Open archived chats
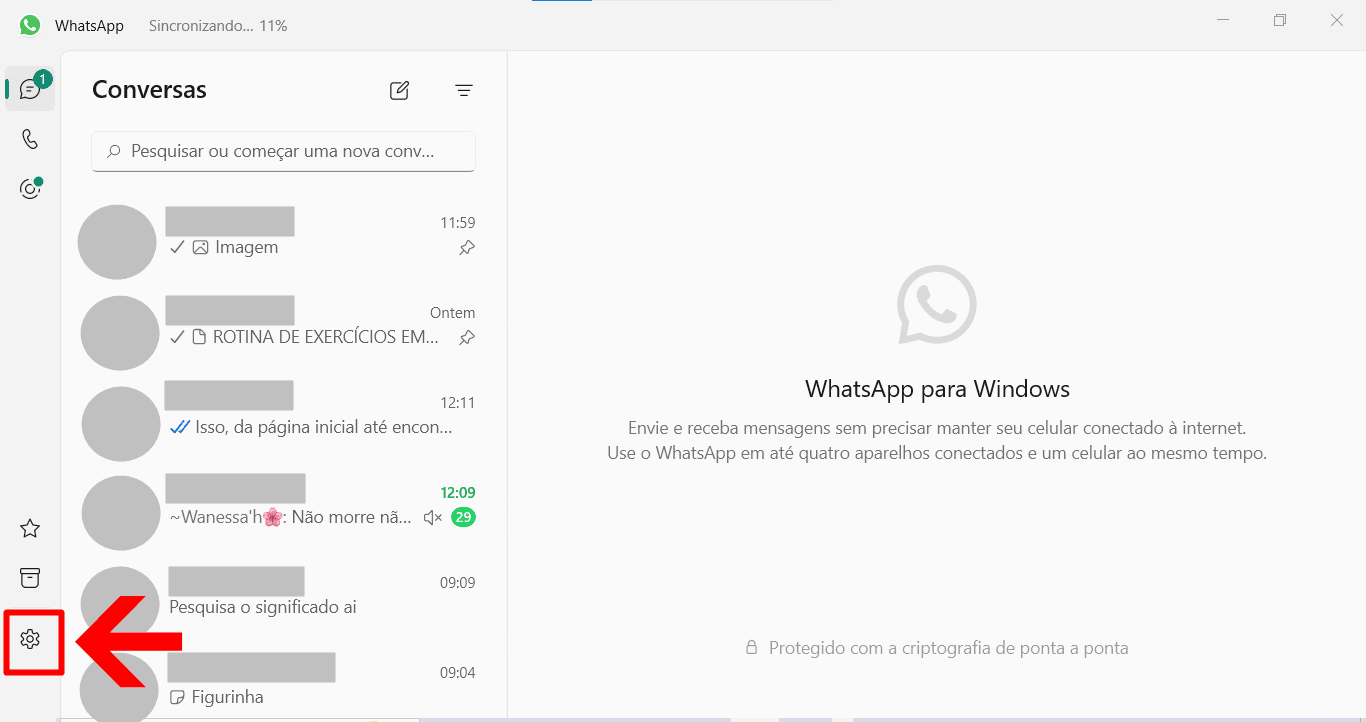 click(30, 578)
